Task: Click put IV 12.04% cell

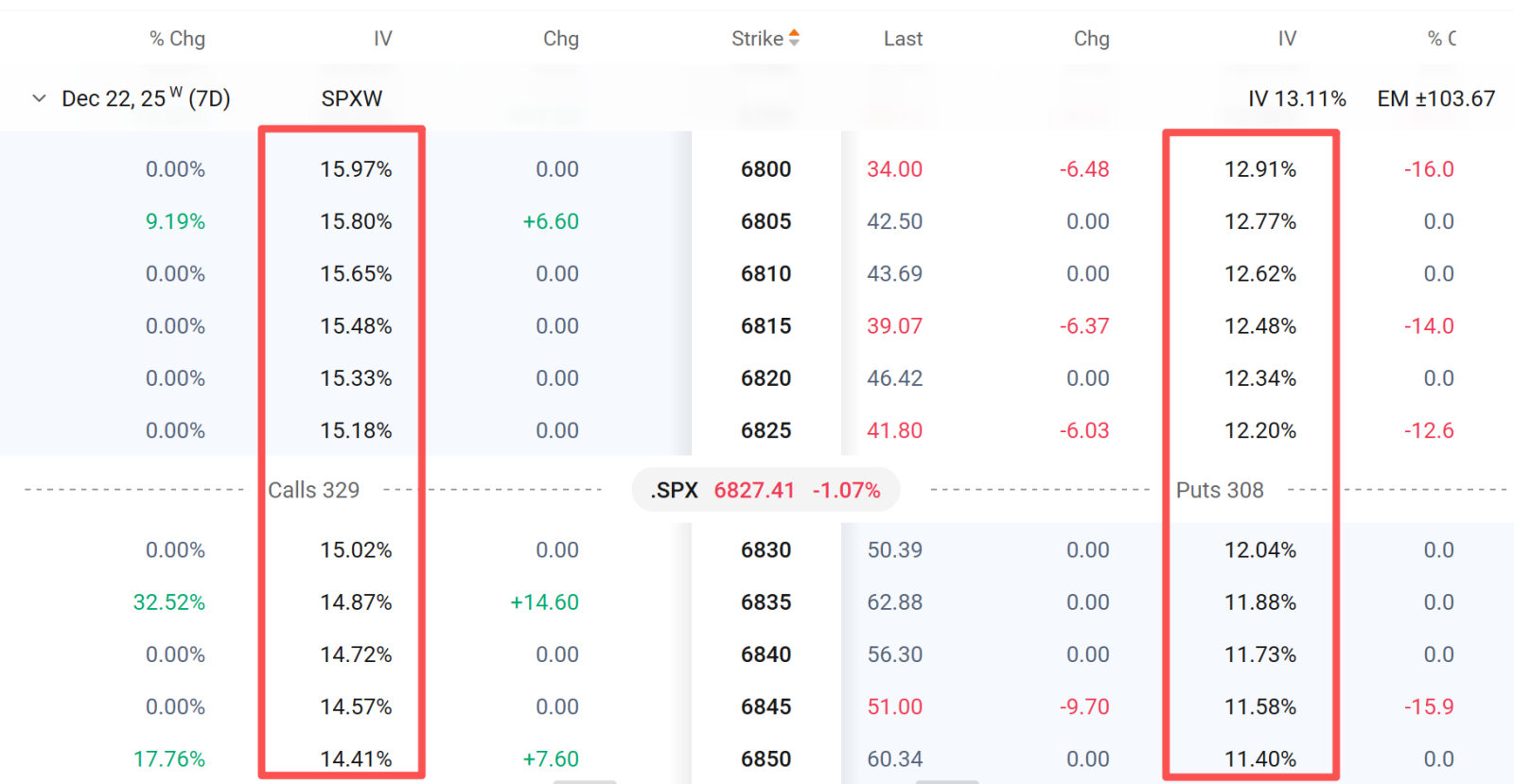Action: coord(1260,549)
